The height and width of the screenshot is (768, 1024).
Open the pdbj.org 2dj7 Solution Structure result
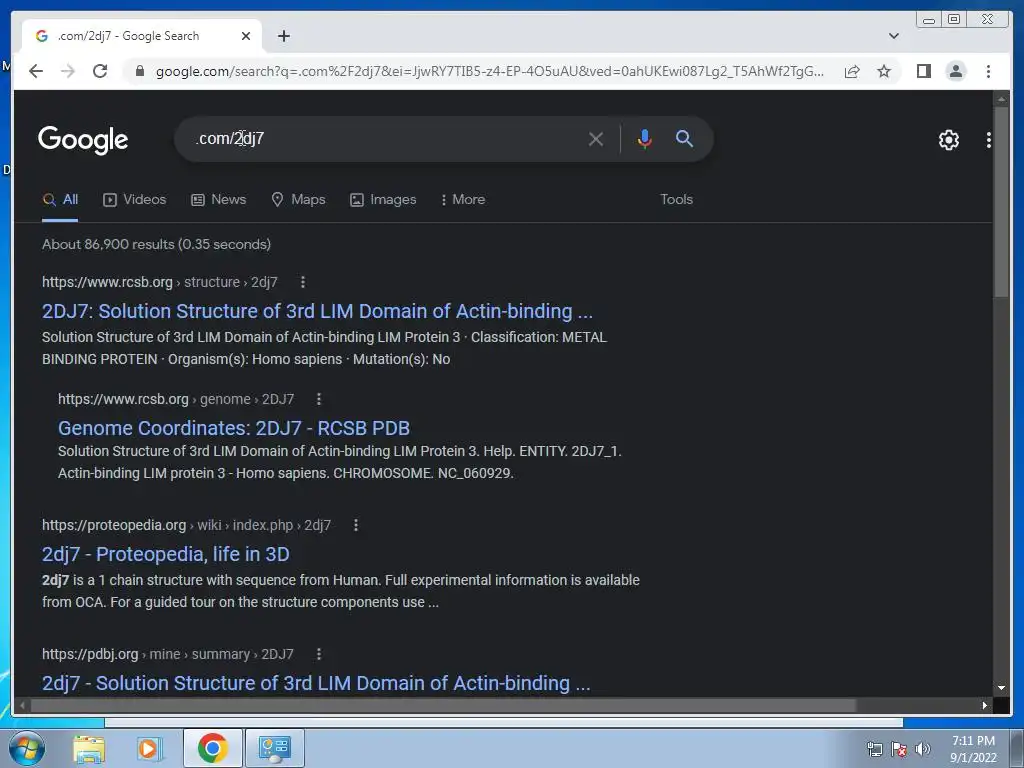[x=316, y=683]
